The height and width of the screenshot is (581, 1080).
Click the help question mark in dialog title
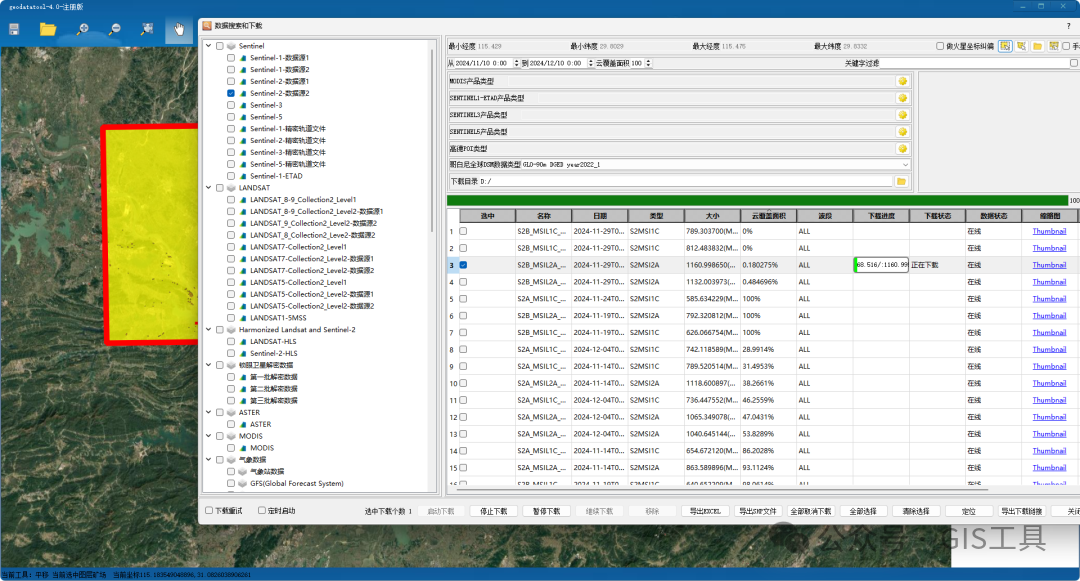pos(1068,26)
